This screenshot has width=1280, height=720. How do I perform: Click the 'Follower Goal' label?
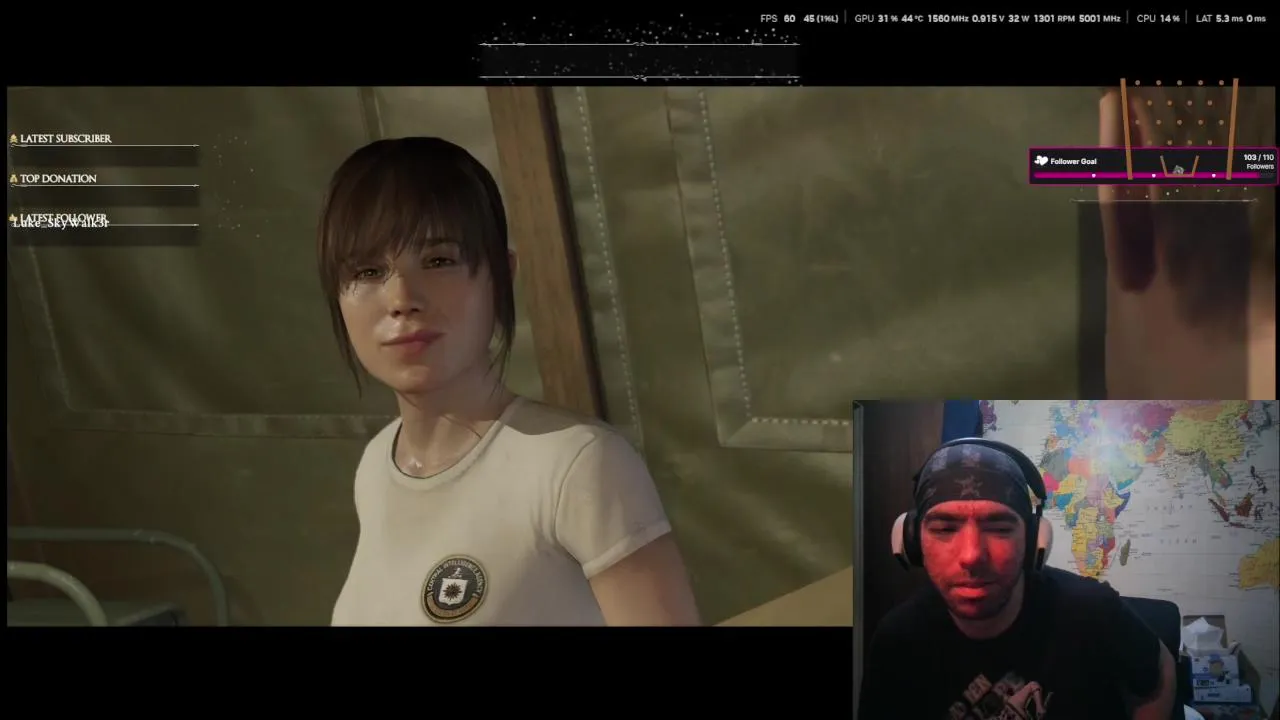[1073, 161]
